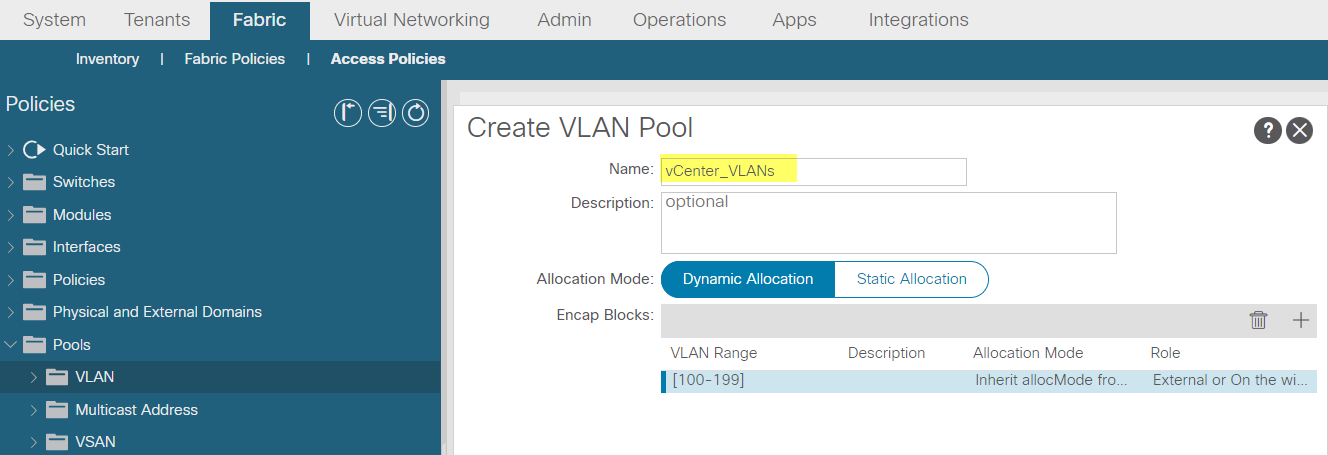Open the Operations tab
1328x455 pixels.
pos(680,20)
